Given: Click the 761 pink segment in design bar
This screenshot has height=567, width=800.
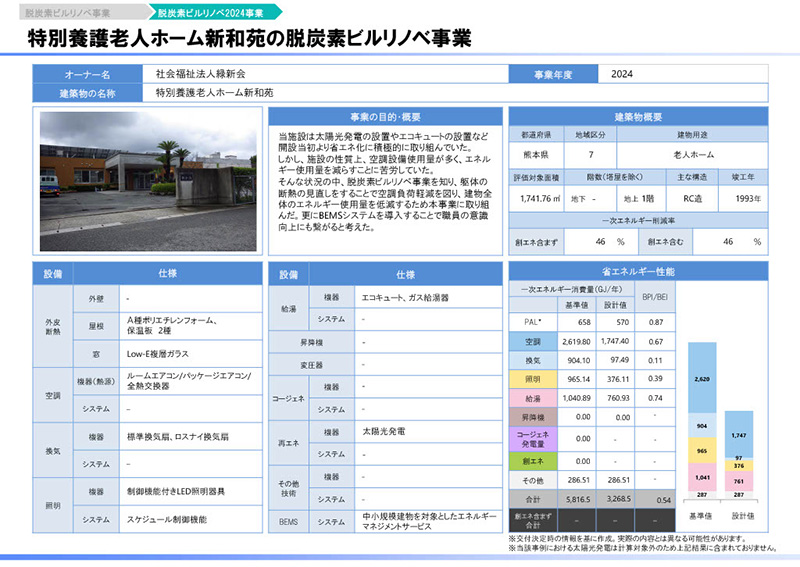Looking at the screenshot, I should 739,481.
